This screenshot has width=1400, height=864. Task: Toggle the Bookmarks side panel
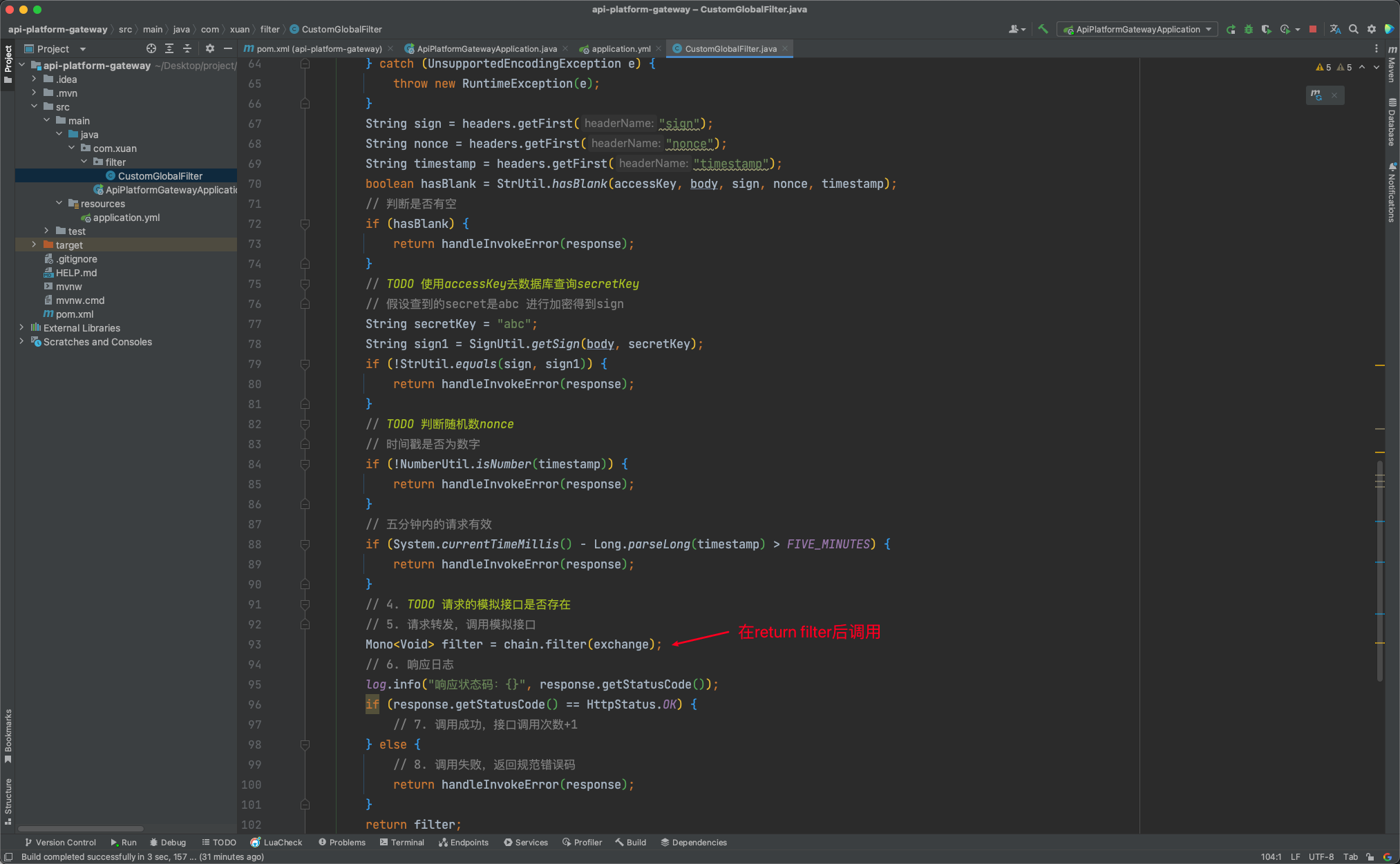8,734
